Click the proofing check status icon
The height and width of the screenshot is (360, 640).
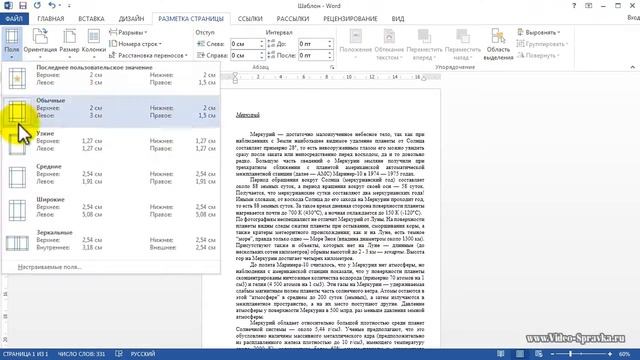coord(119,354)
